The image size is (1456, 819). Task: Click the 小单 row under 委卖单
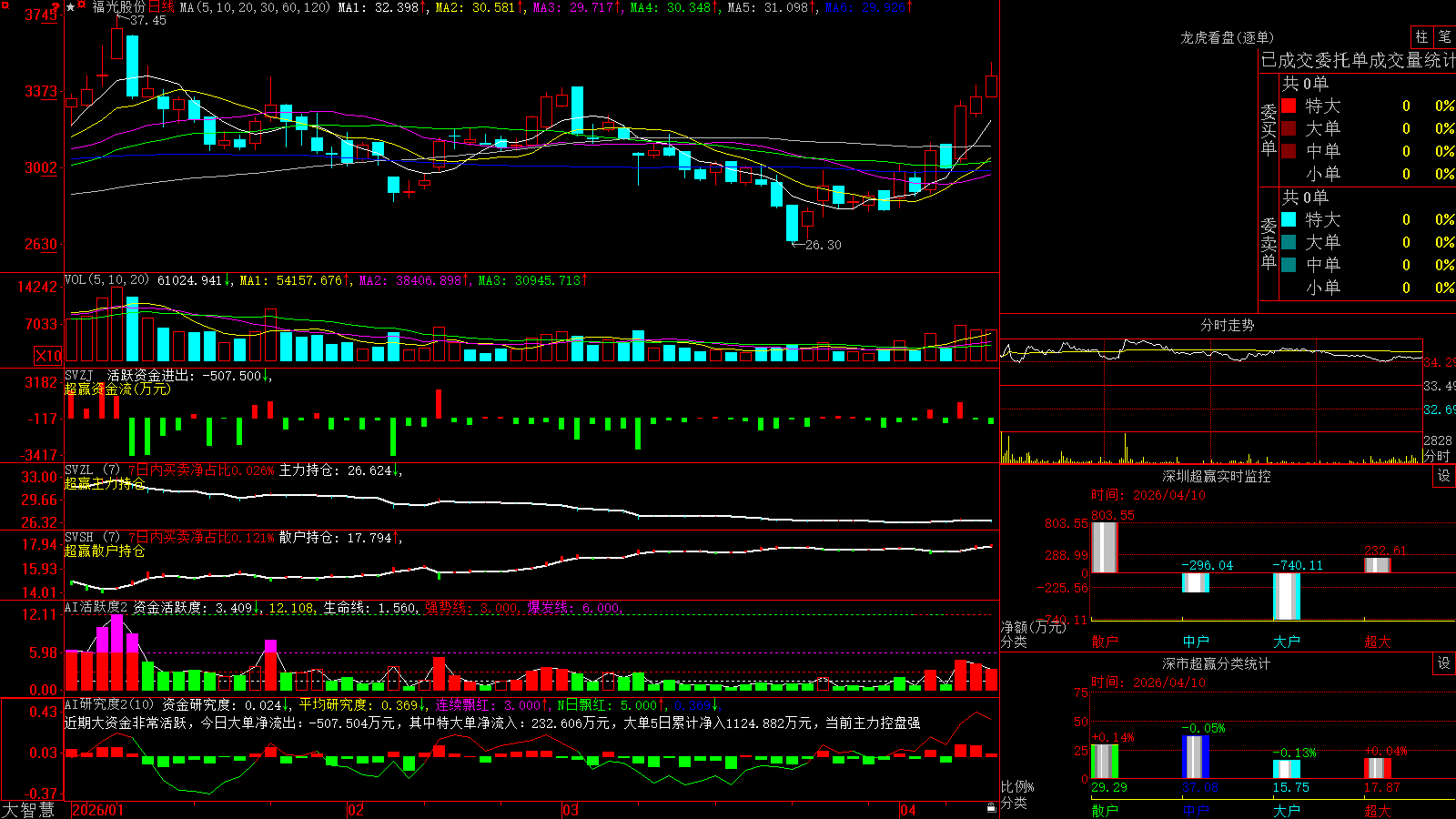click(1368, 288)
